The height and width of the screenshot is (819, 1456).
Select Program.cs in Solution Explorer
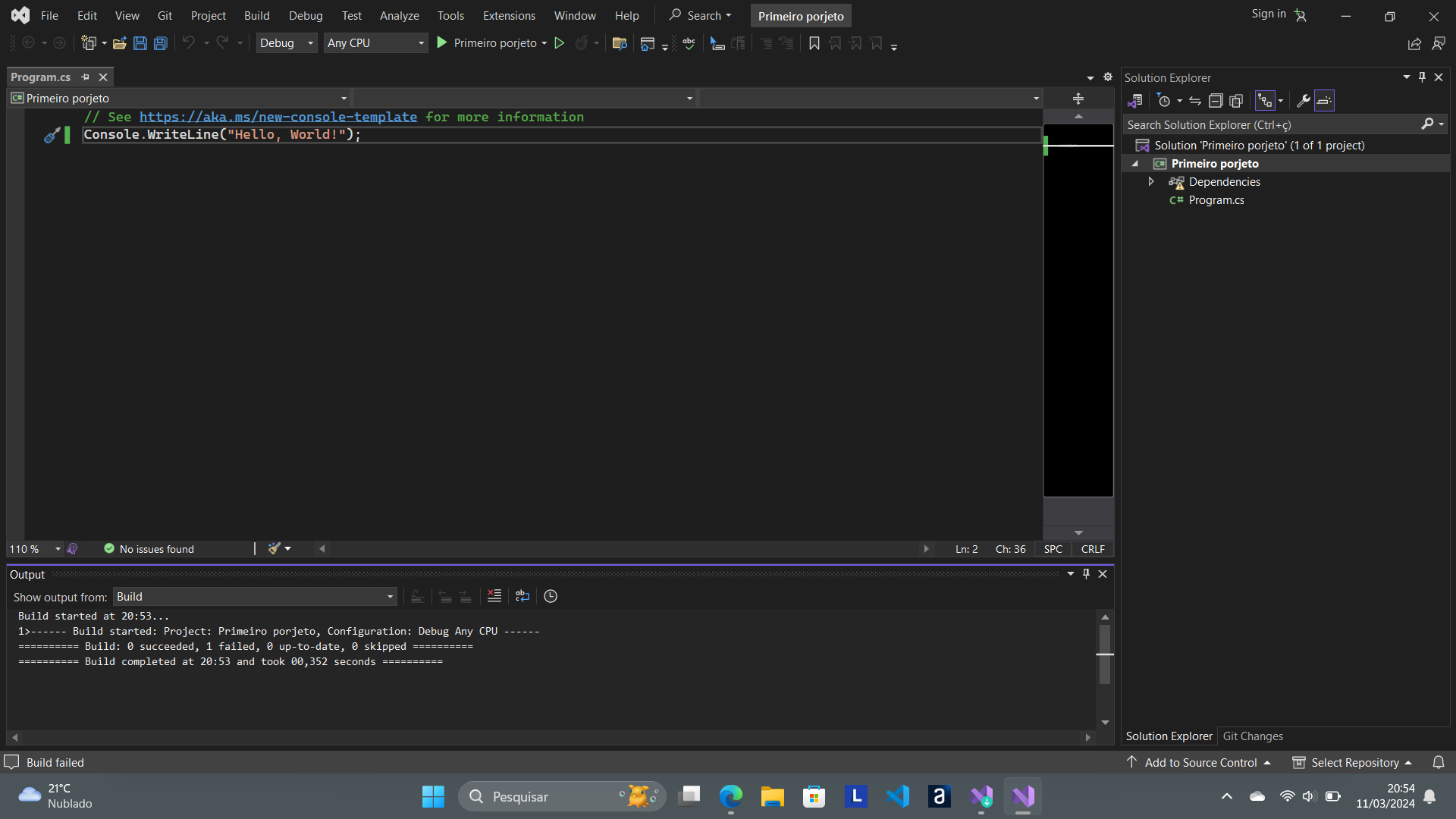(1216, 199)
